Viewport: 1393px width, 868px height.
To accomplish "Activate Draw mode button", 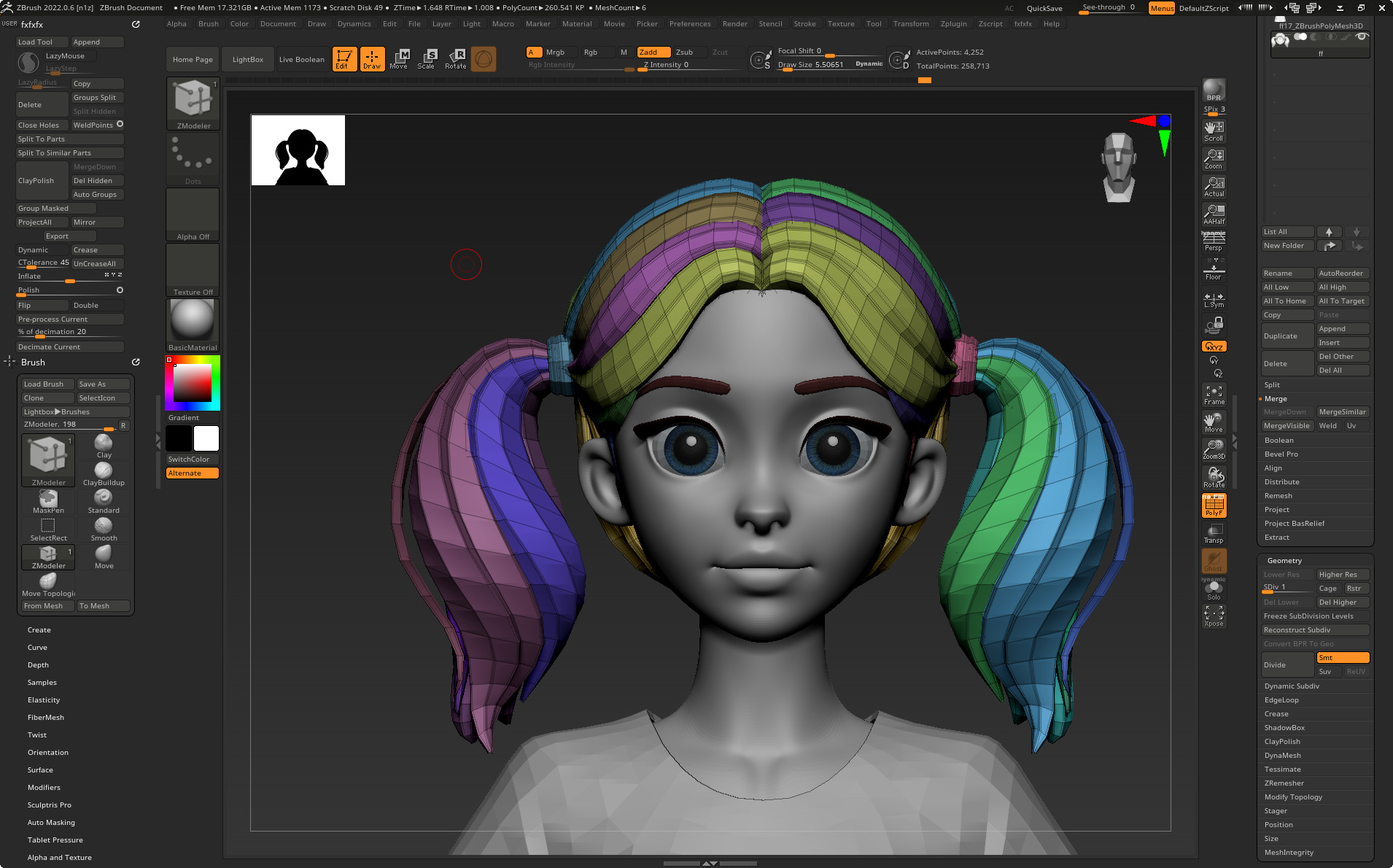I will click(372, 59).
